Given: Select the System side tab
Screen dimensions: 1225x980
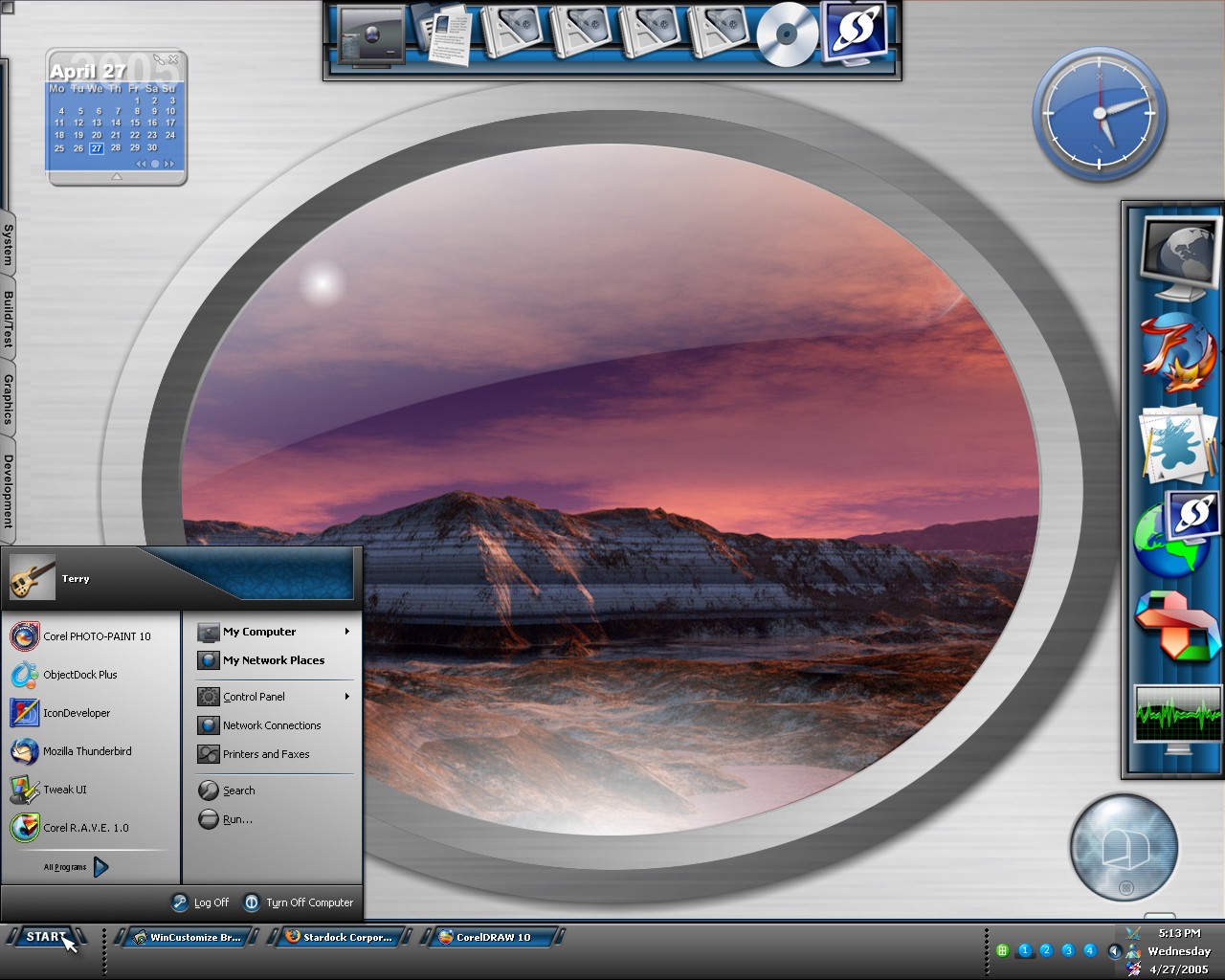Looking at the screenshot, I should 8,245.
